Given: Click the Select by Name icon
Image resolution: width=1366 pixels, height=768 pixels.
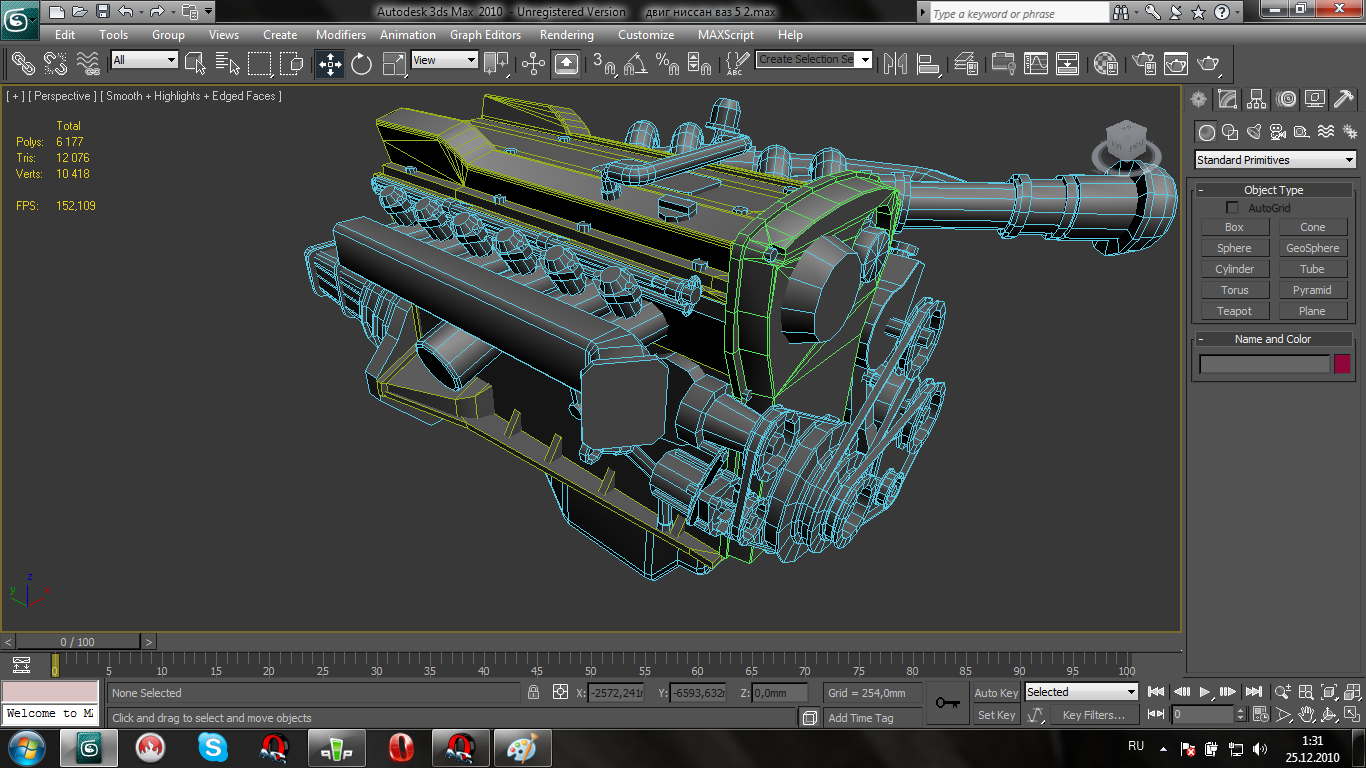Looking at the screenshot, I should [228, 64].
